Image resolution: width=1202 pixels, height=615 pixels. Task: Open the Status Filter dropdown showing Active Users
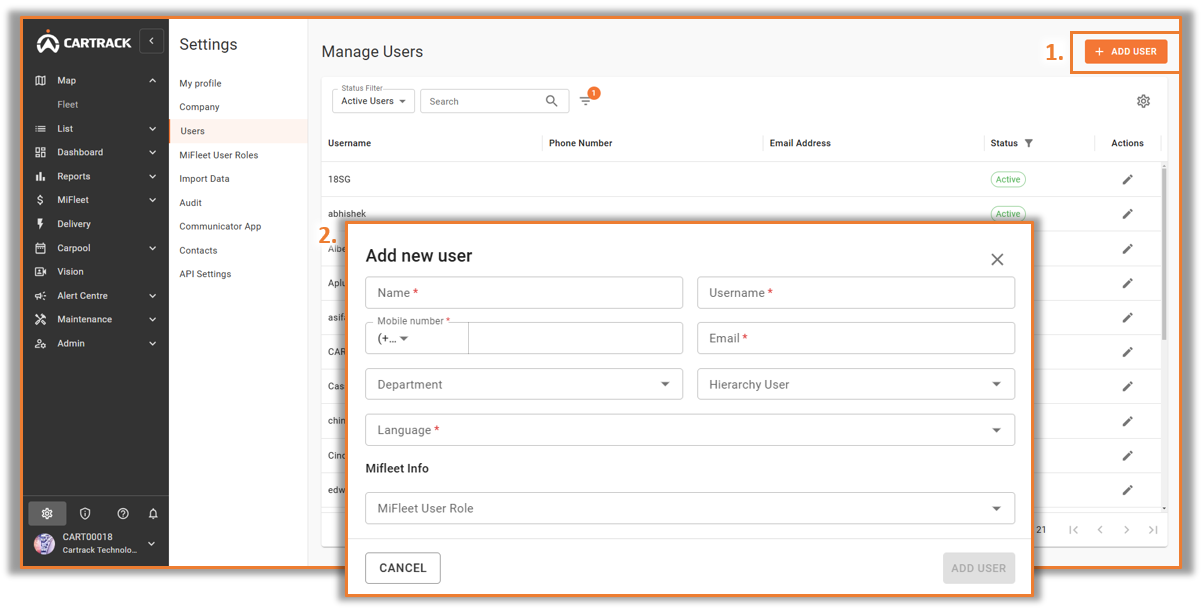point(373,101)
